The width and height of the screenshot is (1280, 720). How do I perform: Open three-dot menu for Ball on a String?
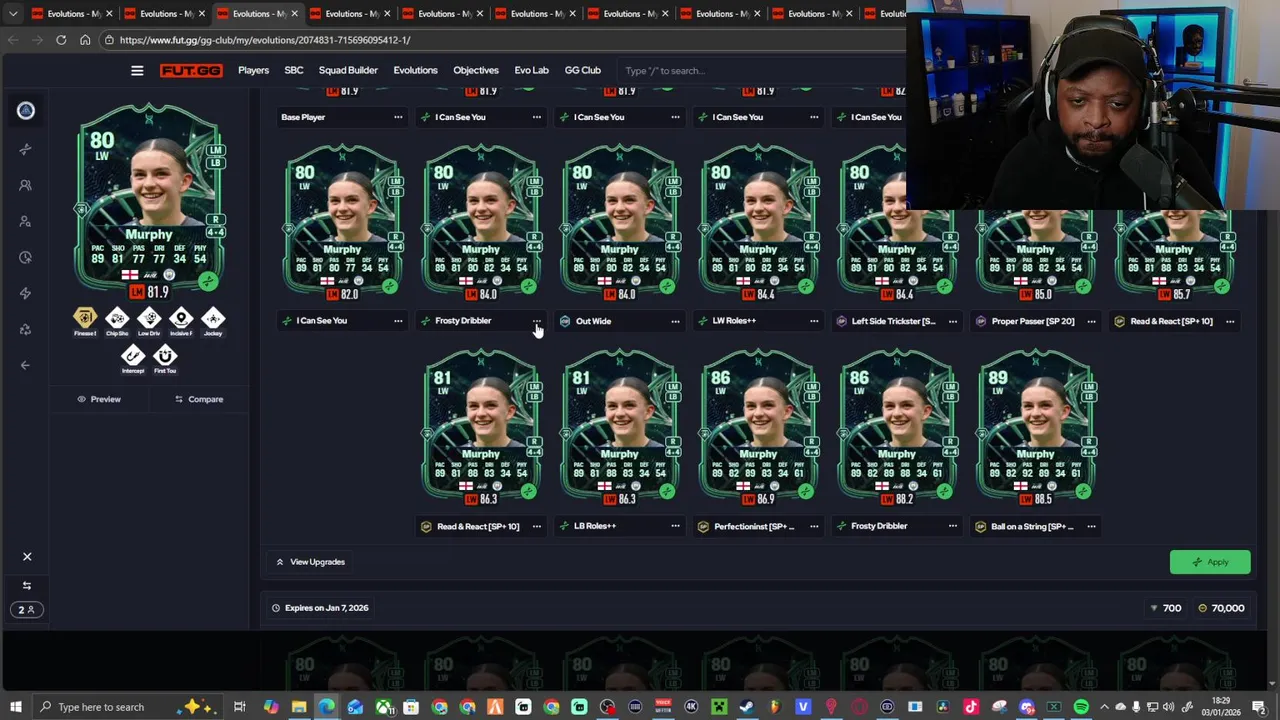point(1091,526)
